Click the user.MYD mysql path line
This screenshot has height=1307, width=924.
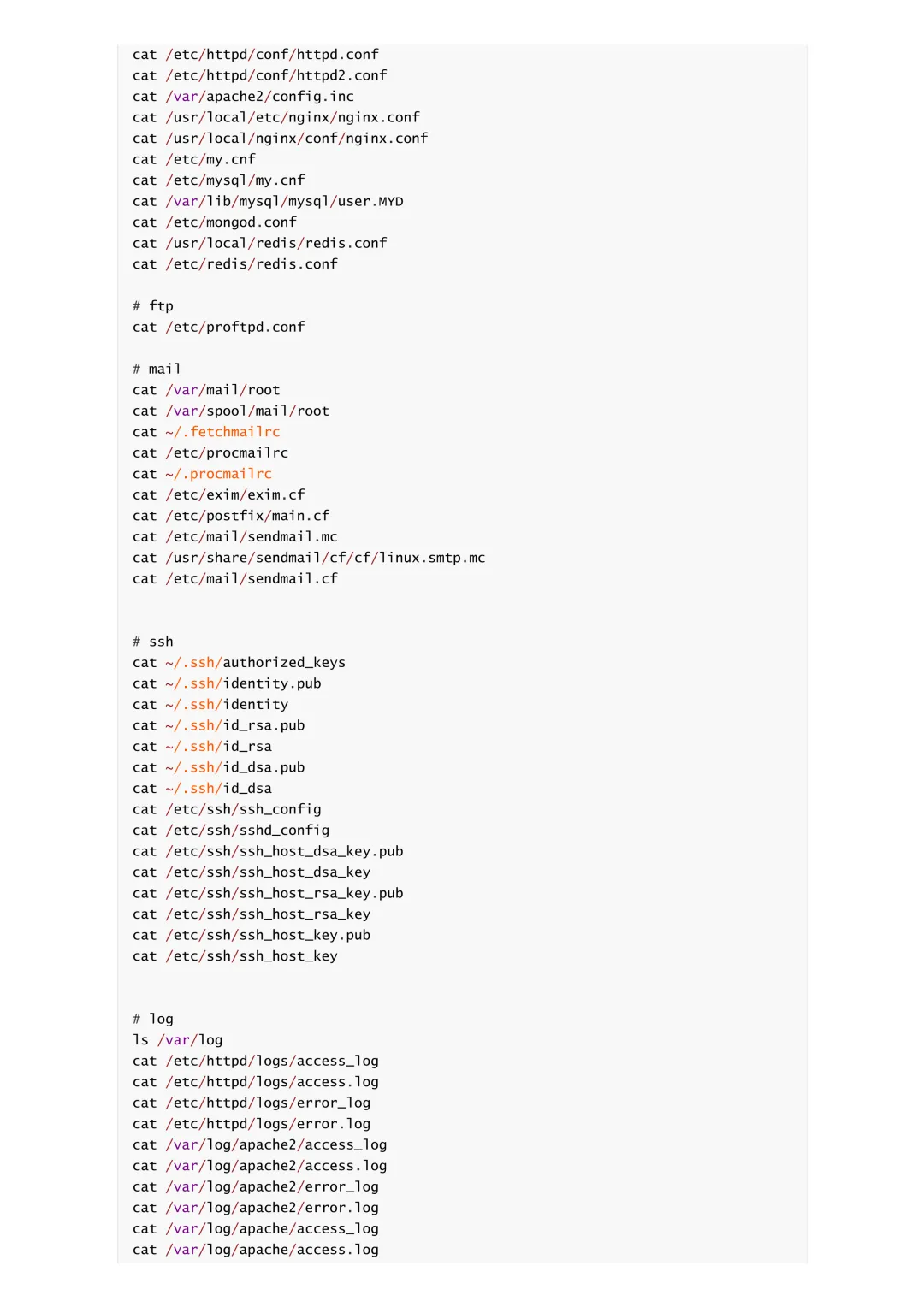(x=268, y=201)
